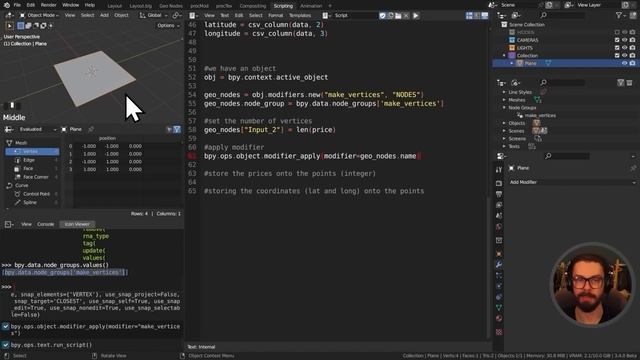This screenshot has width=640, height=360.
Task: Expand the Objects entry in data browser
Action: tap(504, 123)
